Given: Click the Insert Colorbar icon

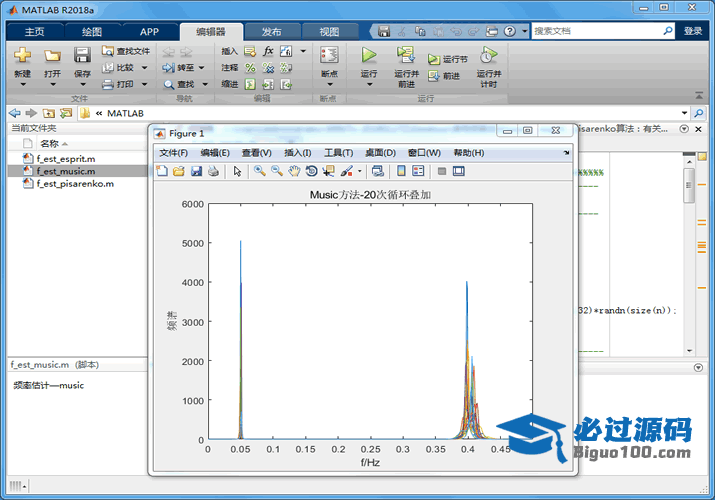Looking at the screenshot, I should (x=401, y=171).
